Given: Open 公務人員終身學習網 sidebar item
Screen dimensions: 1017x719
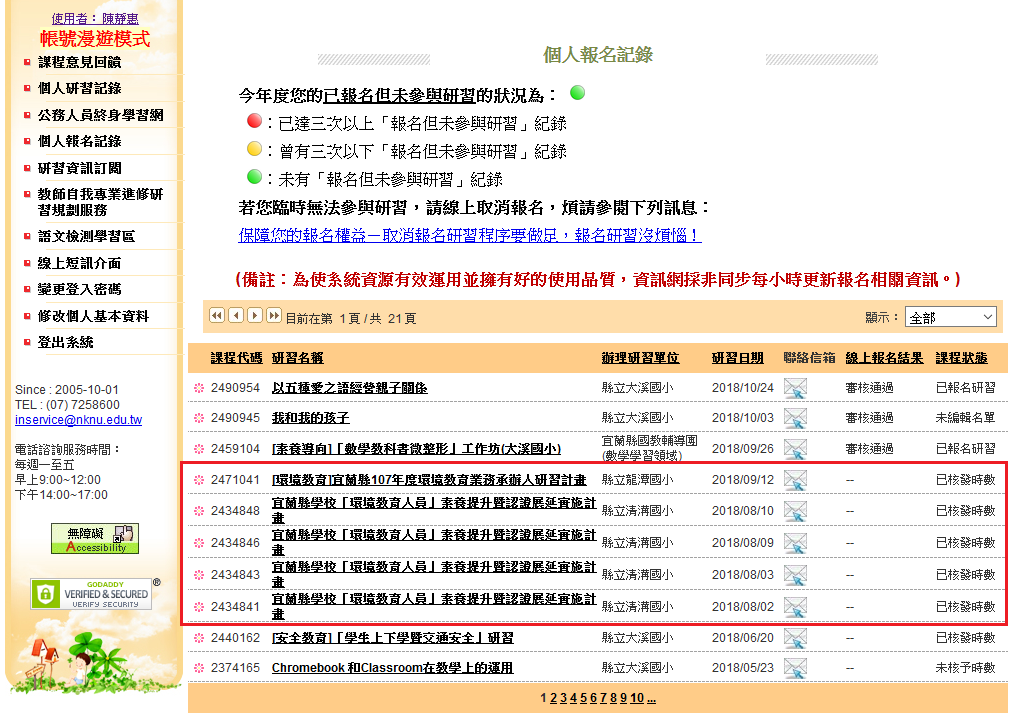Looking at the screenshot, I should [101, 115].
